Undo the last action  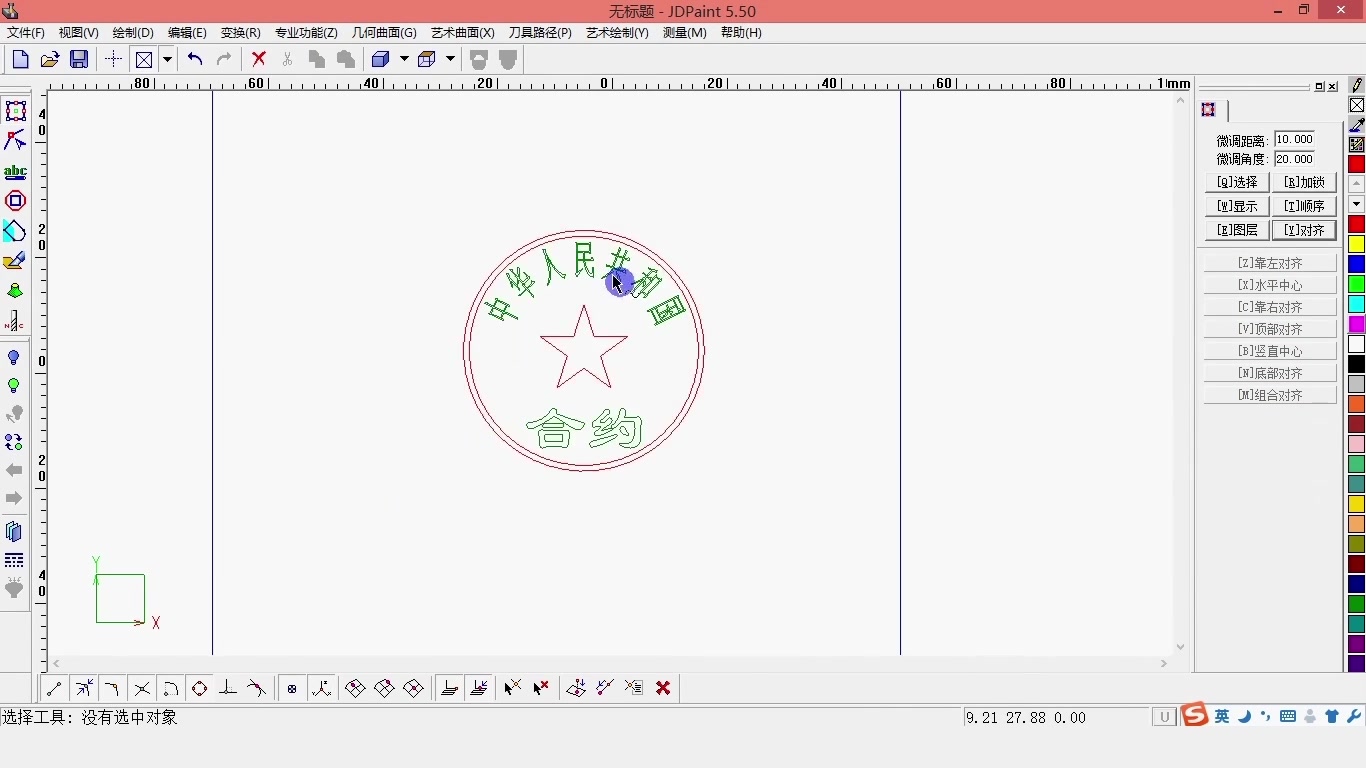[x=195, y=60]
